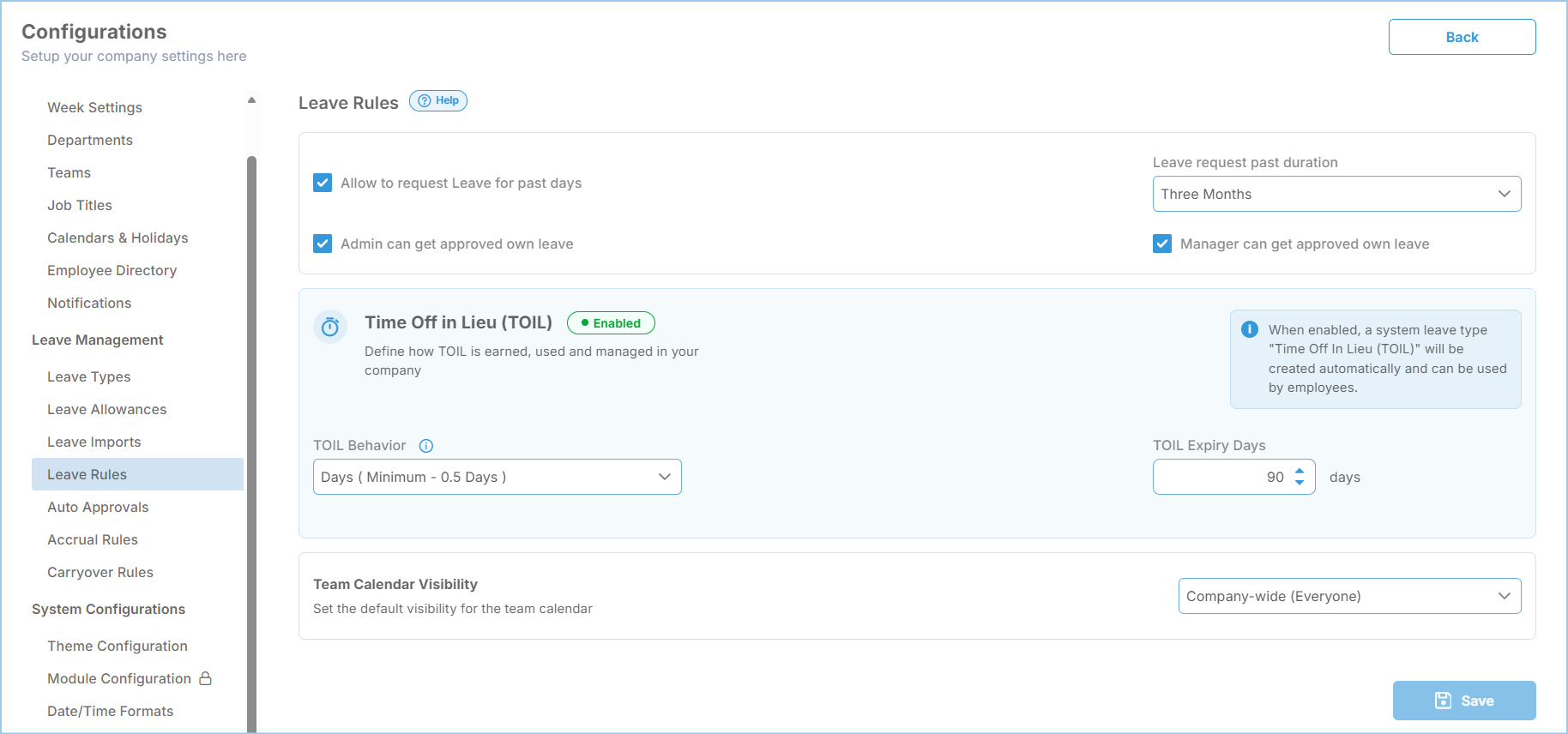Click the Configurations page title
Image resolution: width=1568 pixels, height=734 pixels.
pos(94,32)
